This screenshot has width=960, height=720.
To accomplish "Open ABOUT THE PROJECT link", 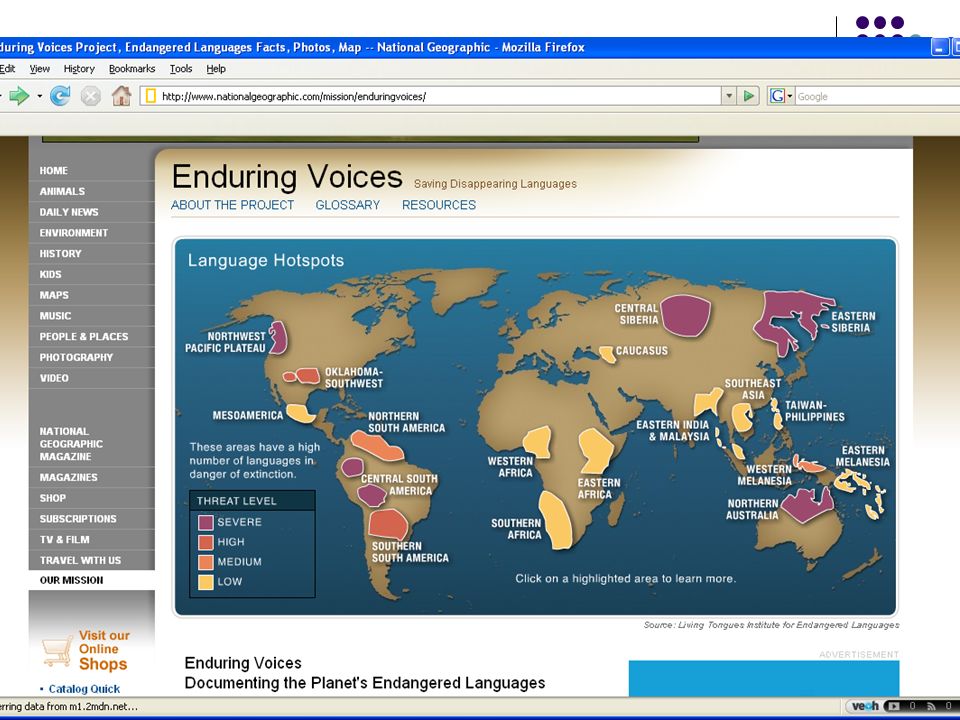I will coord(232,205).
